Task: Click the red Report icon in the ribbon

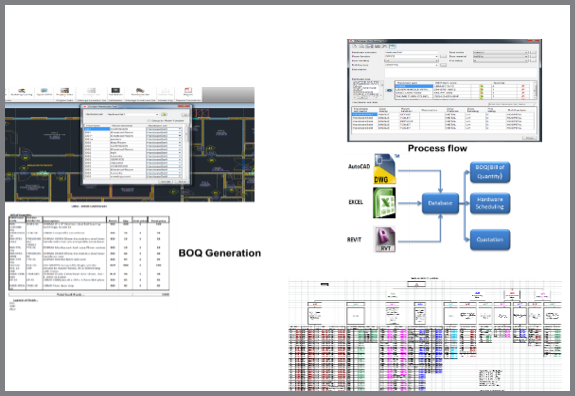Action: [188, 91]
